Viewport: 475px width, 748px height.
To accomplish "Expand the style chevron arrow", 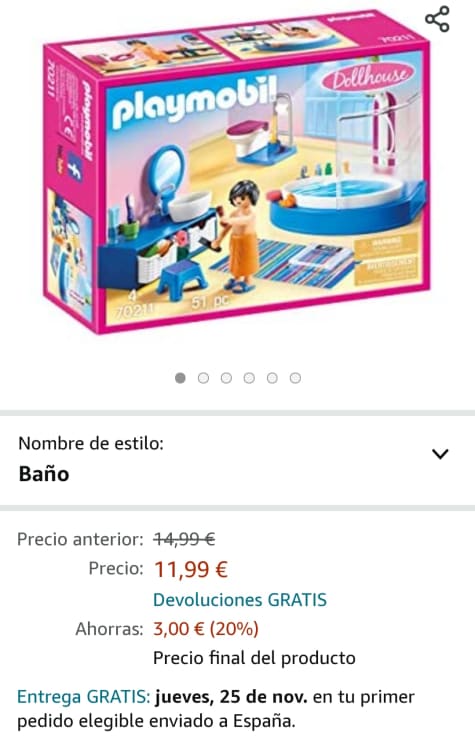I will coord(440,454).
